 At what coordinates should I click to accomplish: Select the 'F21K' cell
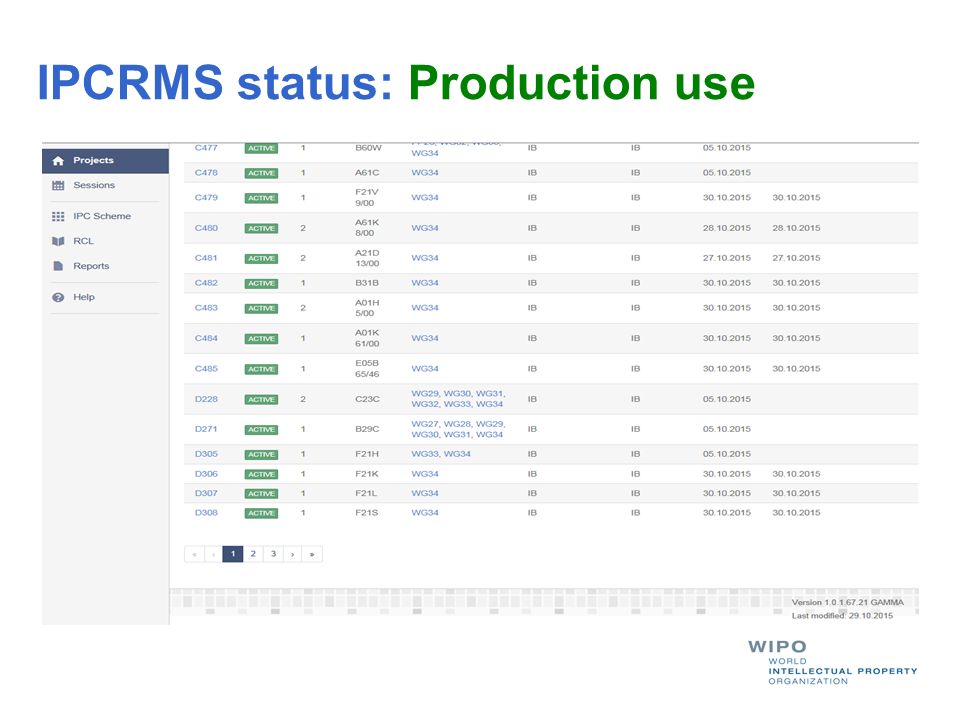click(367, 474)
